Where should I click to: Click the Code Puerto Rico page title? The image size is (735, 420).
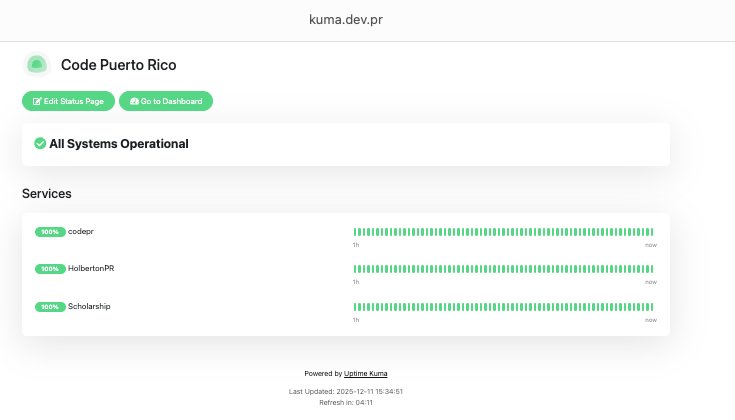pos(118,65)
